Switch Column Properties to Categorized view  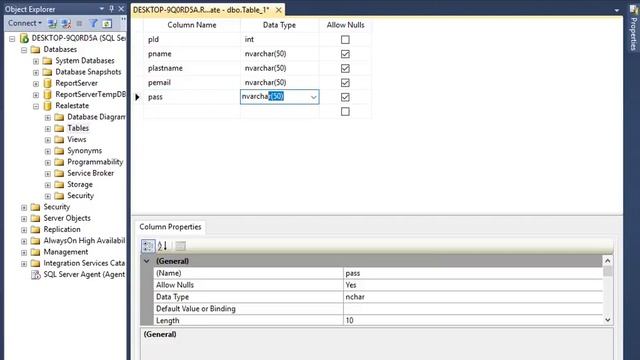[148, 246]
